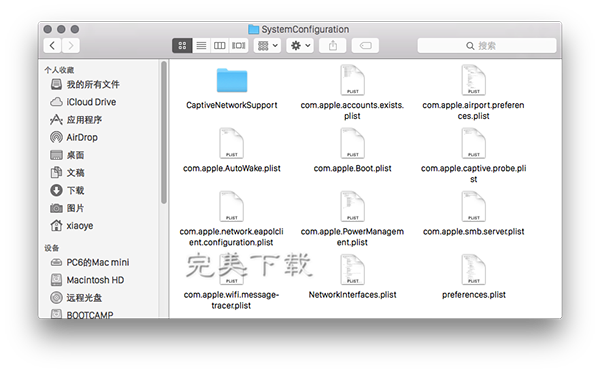
Task: Switch to list view
Action: [x=201, y=46]
